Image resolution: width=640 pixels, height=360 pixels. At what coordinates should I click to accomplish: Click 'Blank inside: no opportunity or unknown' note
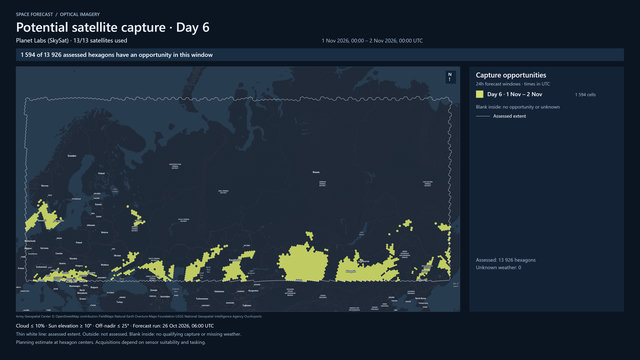[x=518, y=107]
